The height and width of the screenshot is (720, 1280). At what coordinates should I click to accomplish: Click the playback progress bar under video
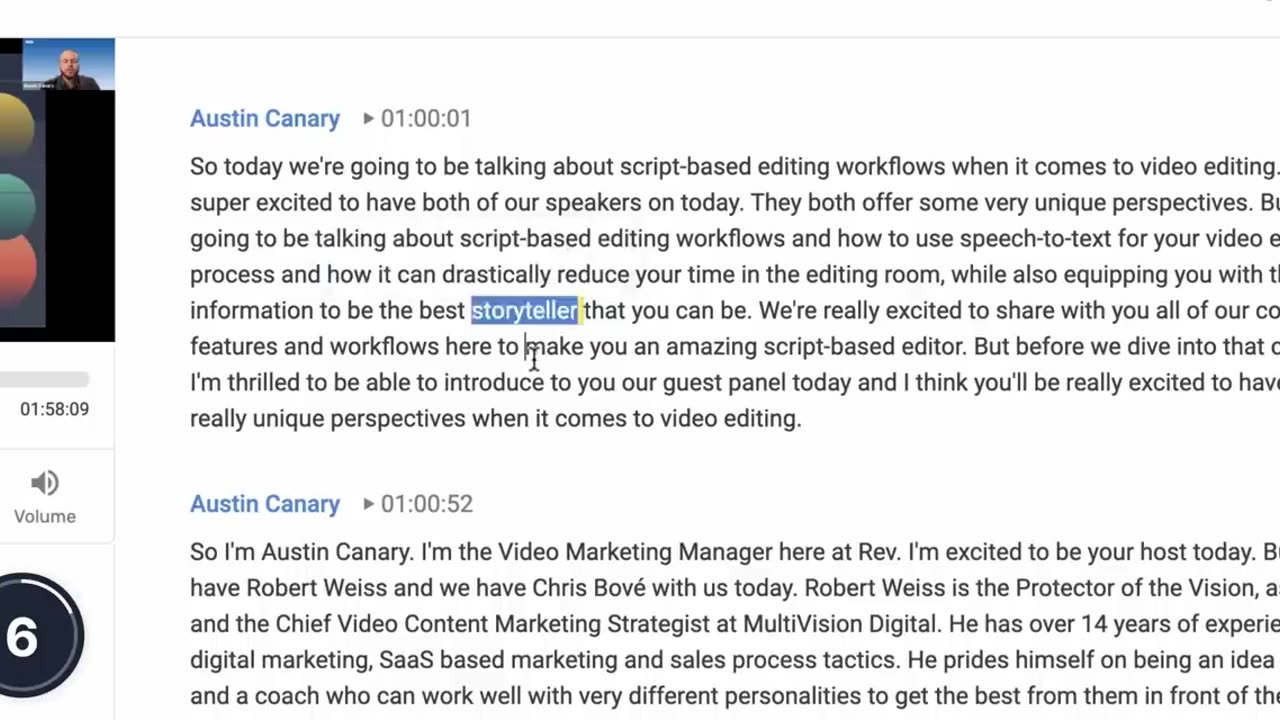pyautogui.click(x=44, y=379)
